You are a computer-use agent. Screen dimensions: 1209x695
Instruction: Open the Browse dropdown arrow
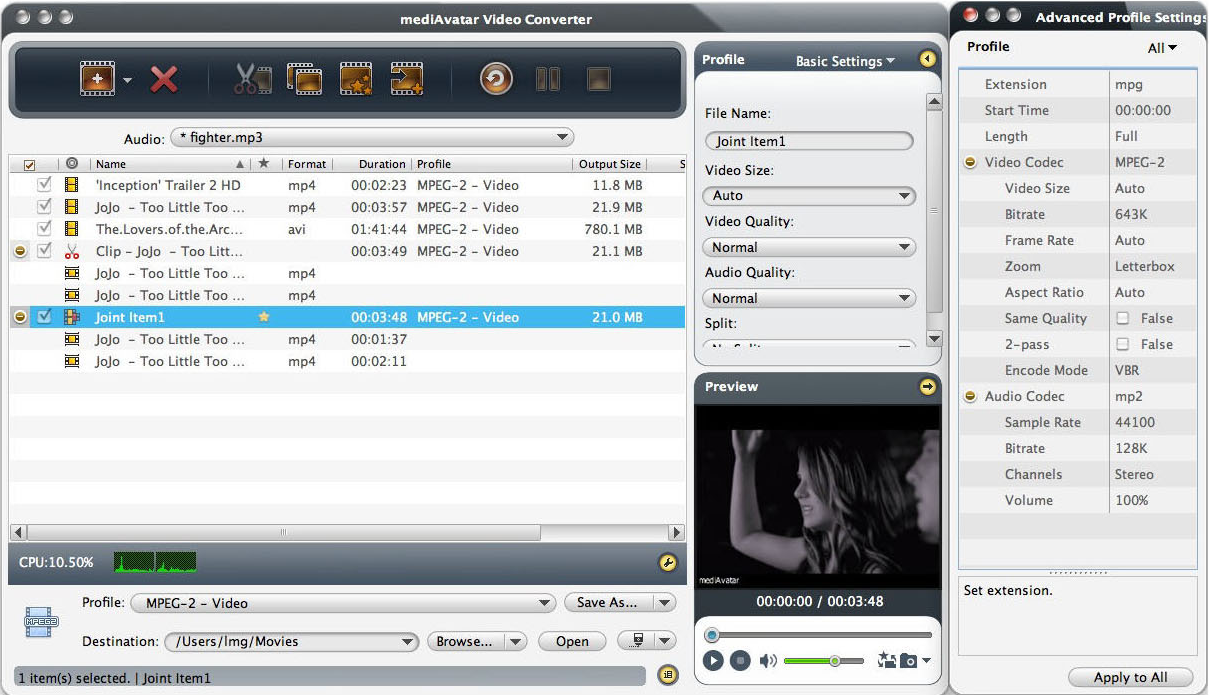click(516, 642)
